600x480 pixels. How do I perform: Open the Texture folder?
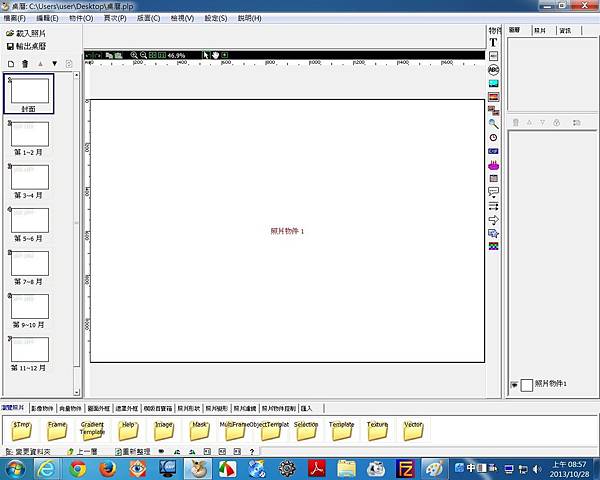tap(377, 431)
